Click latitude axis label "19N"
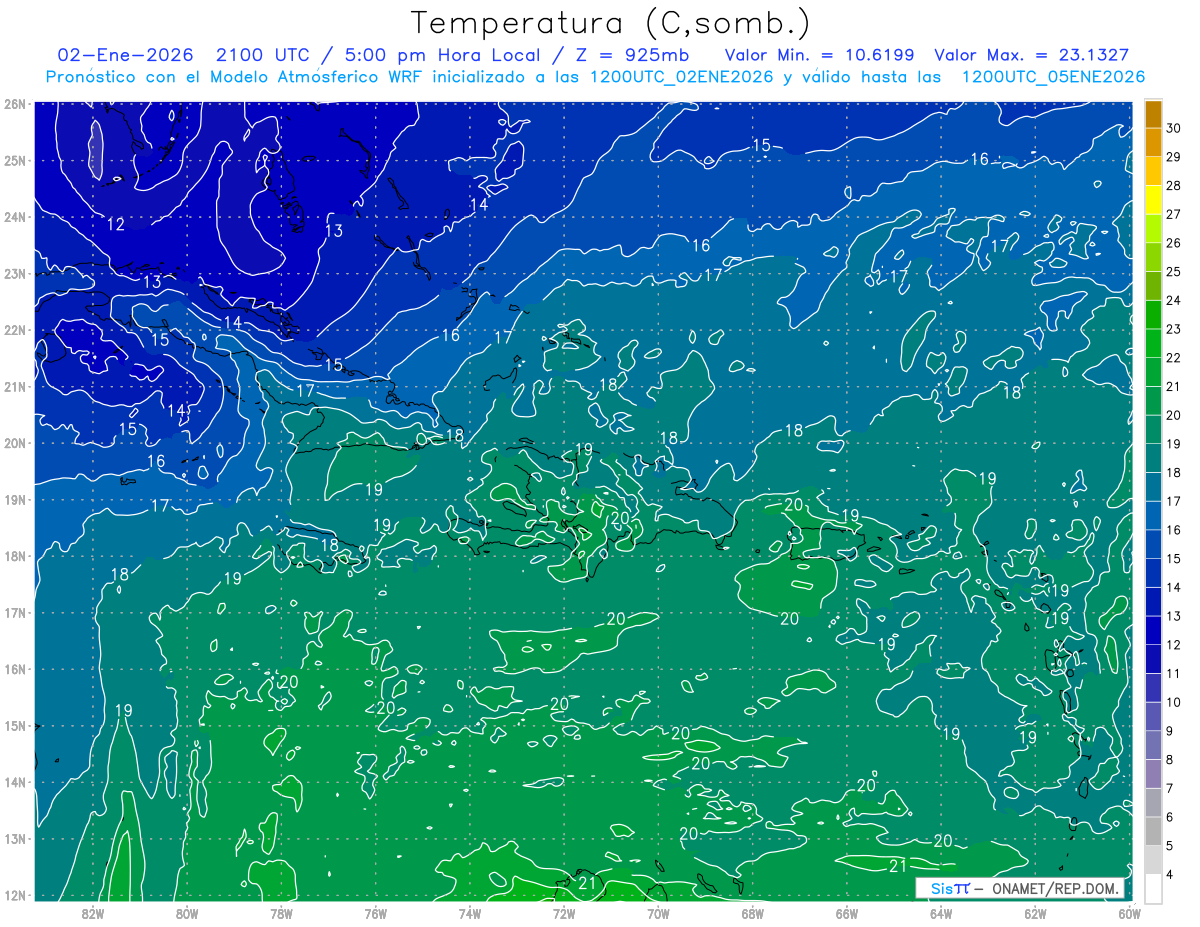Screen dimensions: 1200x927 pyautogui.click(x=14, y=500)
